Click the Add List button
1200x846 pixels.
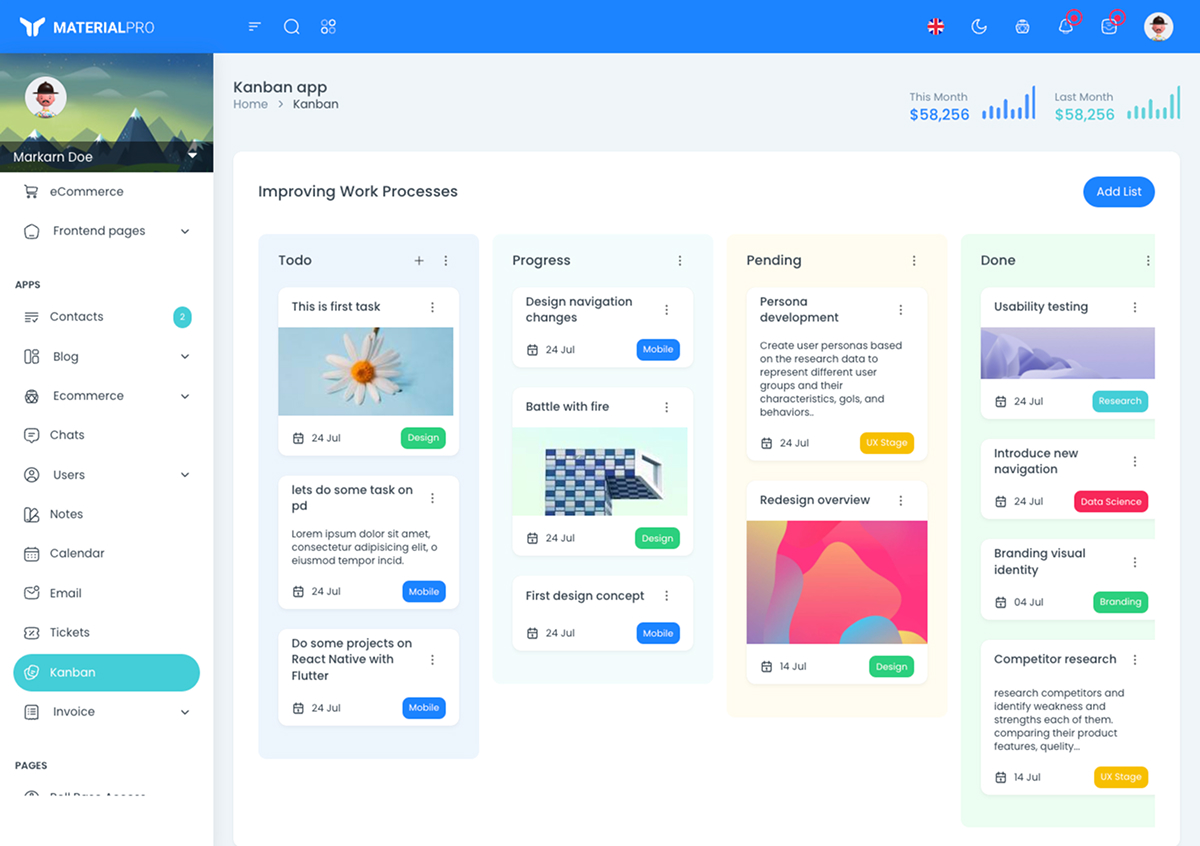pyautogui.click(x=1118, y=191)
